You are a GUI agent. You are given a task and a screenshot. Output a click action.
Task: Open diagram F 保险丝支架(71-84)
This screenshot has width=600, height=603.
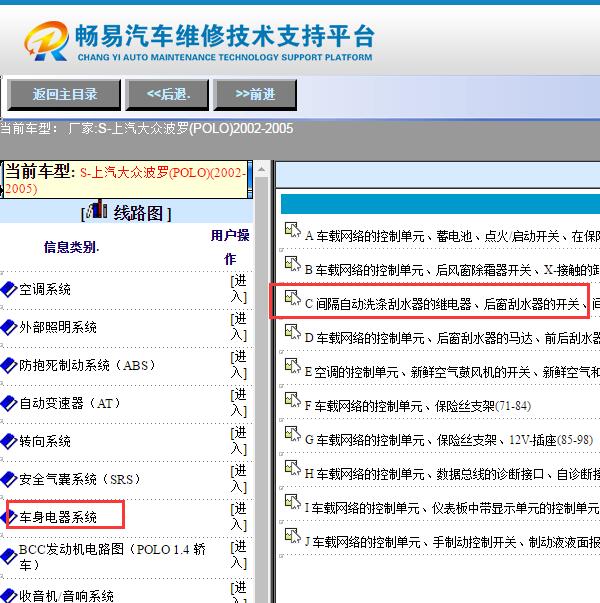418,406
